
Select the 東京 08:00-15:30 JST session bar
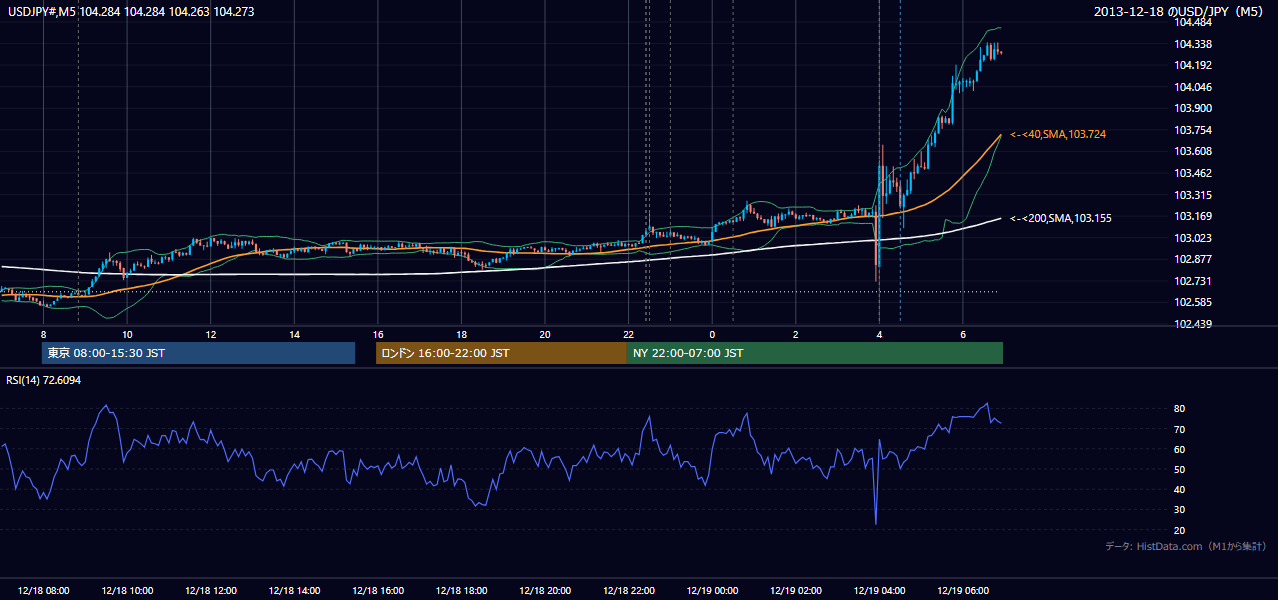(198, 353)
